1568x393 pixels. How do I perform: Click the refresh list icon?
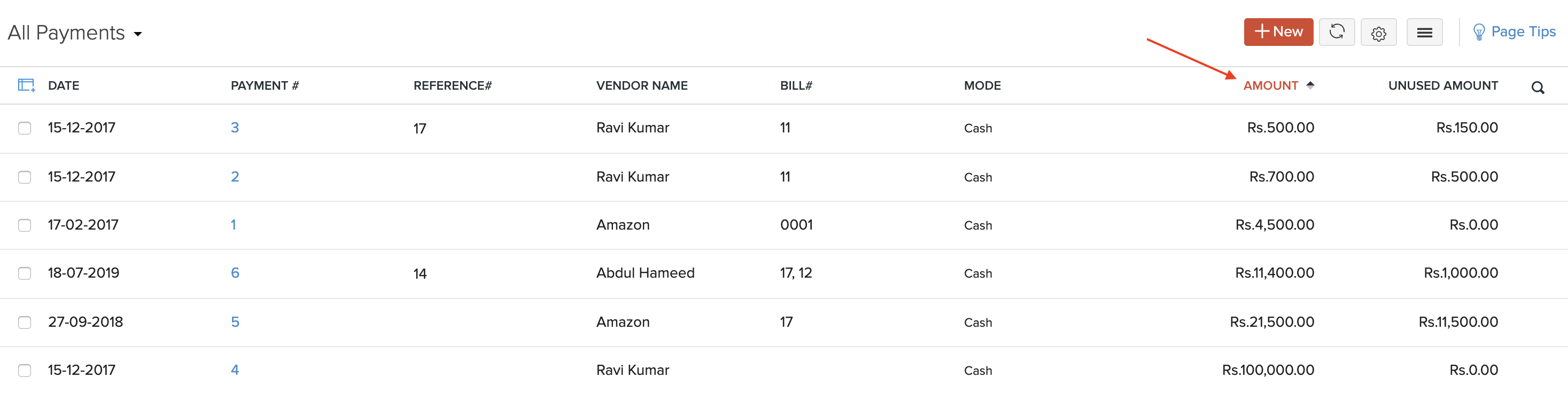[x=1336, y=32]
